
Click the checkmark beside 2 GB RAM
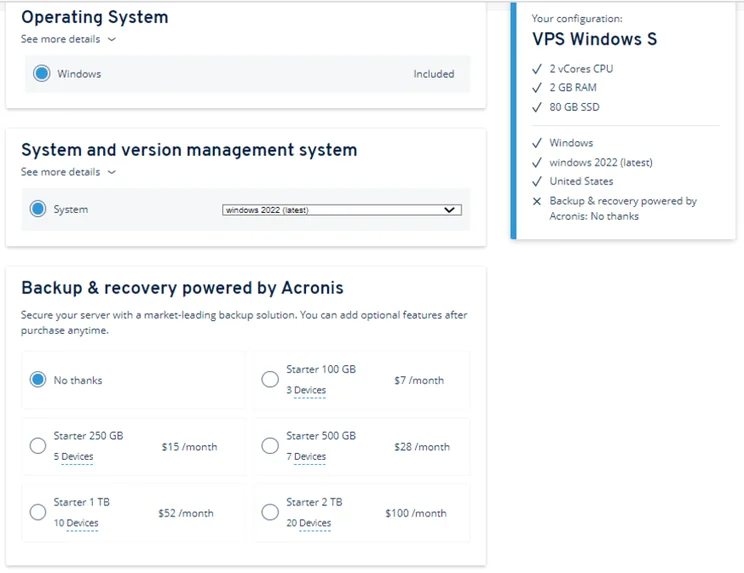pyautogui.click(x=537, y=88)
